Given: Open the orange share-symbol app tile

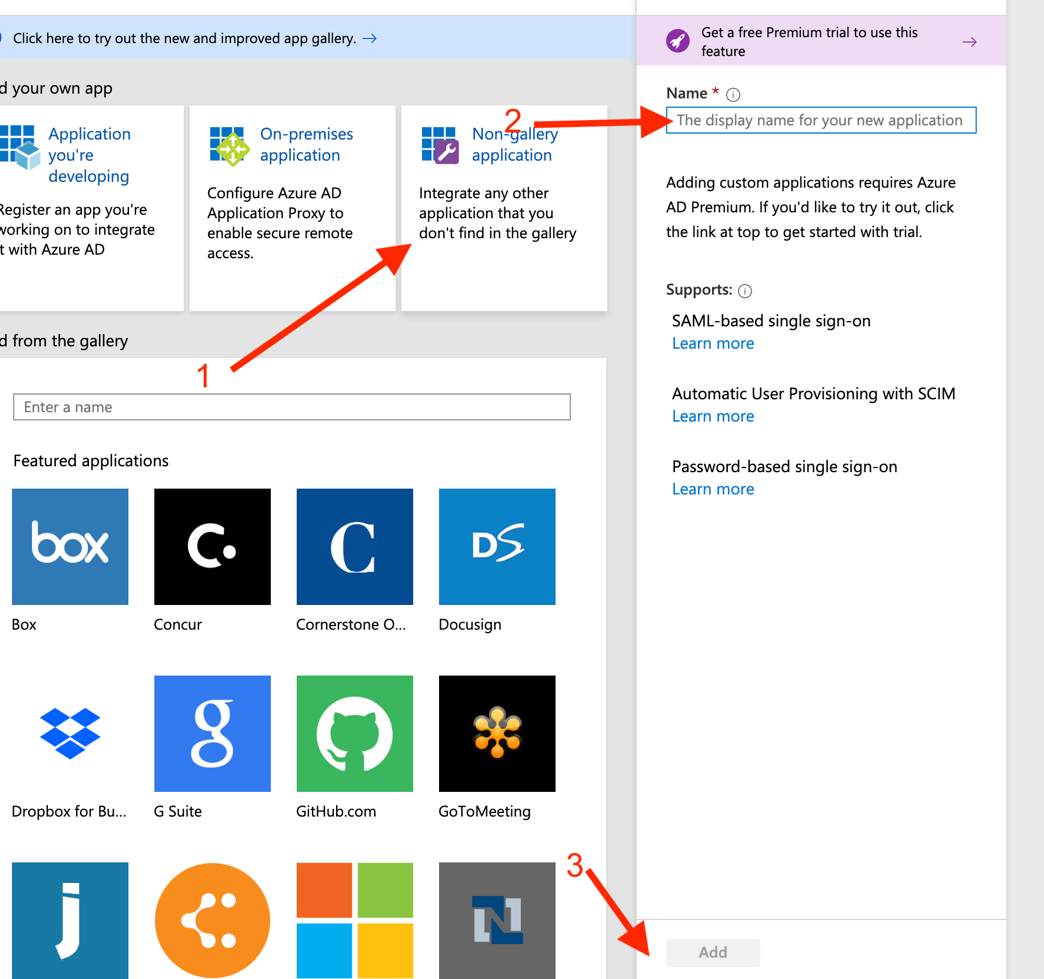Looking at the screenshot, I should click(x=212, y=920).
